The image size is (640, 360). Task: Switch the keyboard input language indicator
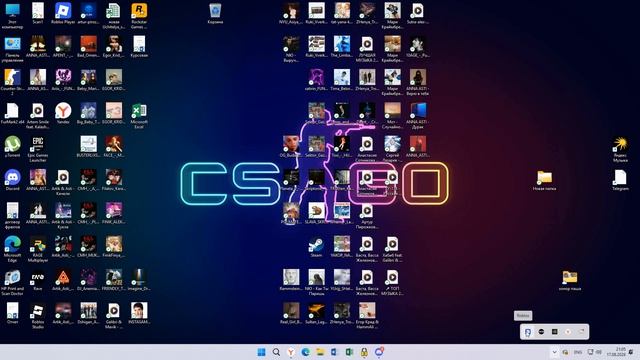point(578,352)
